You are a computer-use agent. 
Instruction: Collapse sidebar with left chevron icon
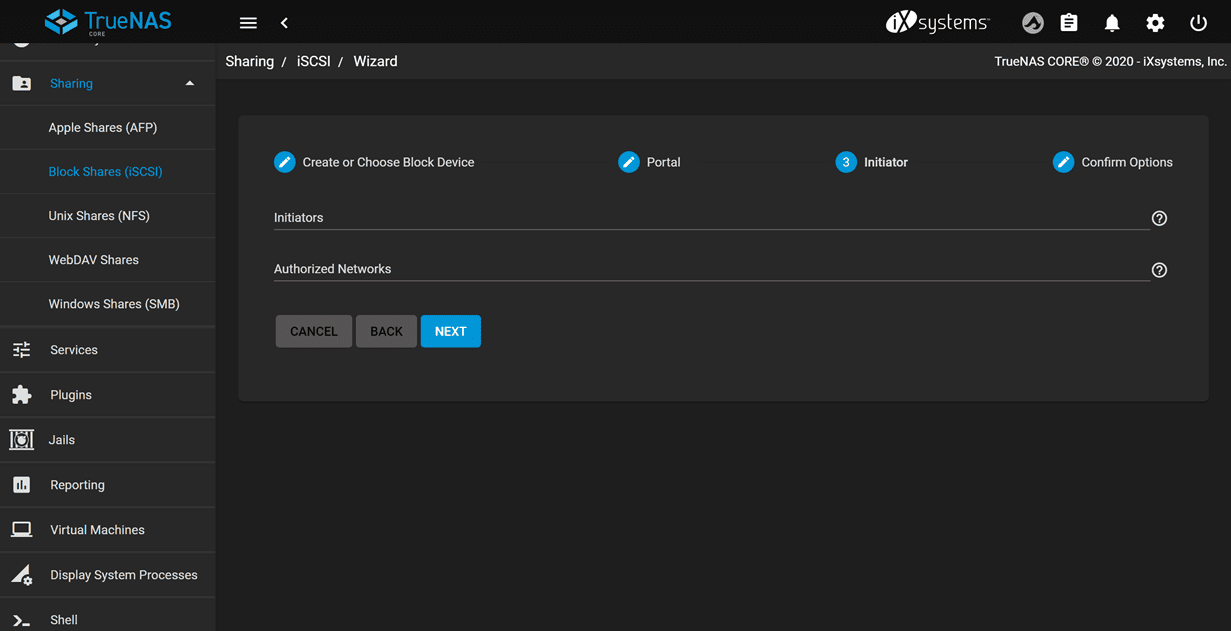tap(284, 23)
